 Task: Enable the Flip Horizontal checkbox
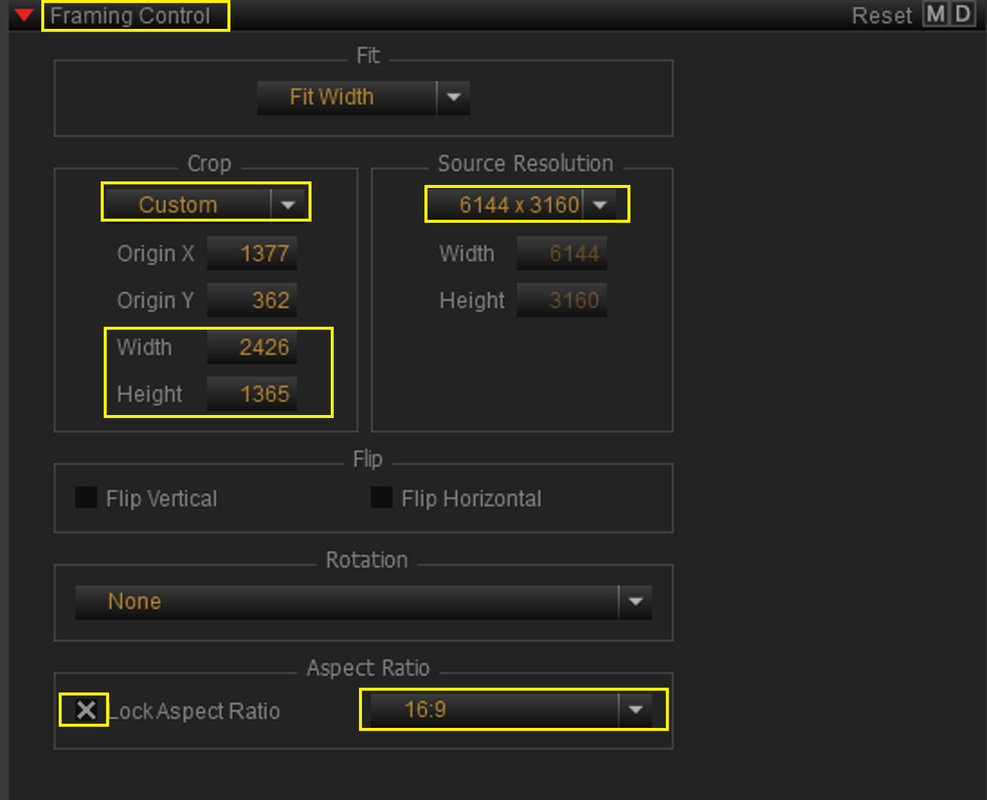click(381, 498)
